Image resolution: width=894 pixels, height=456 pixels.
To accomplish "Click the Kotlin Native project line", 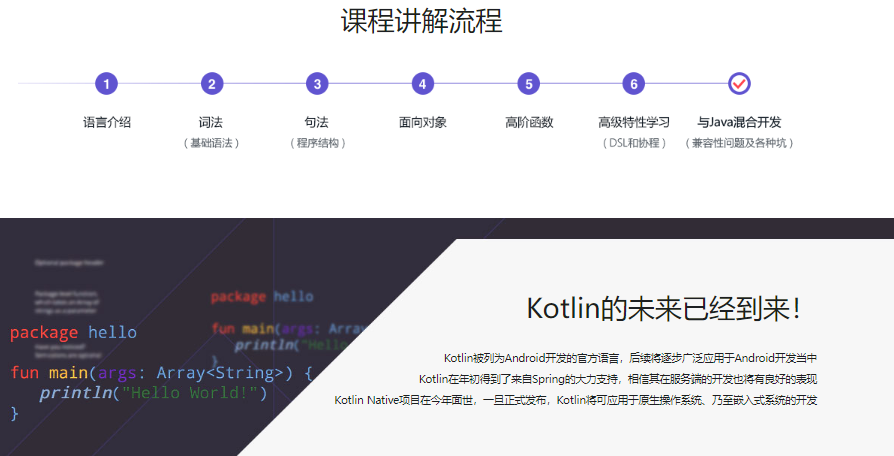I will 576,400.
